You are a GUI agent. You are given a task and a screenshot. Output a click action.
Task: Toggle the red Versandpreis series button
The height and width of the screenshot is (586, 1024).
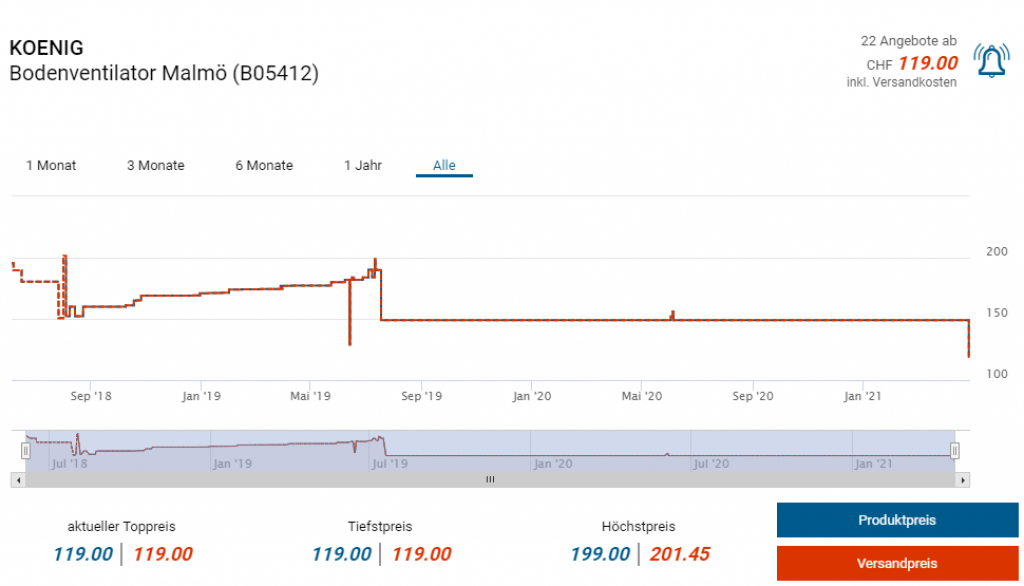pos(896,563)
